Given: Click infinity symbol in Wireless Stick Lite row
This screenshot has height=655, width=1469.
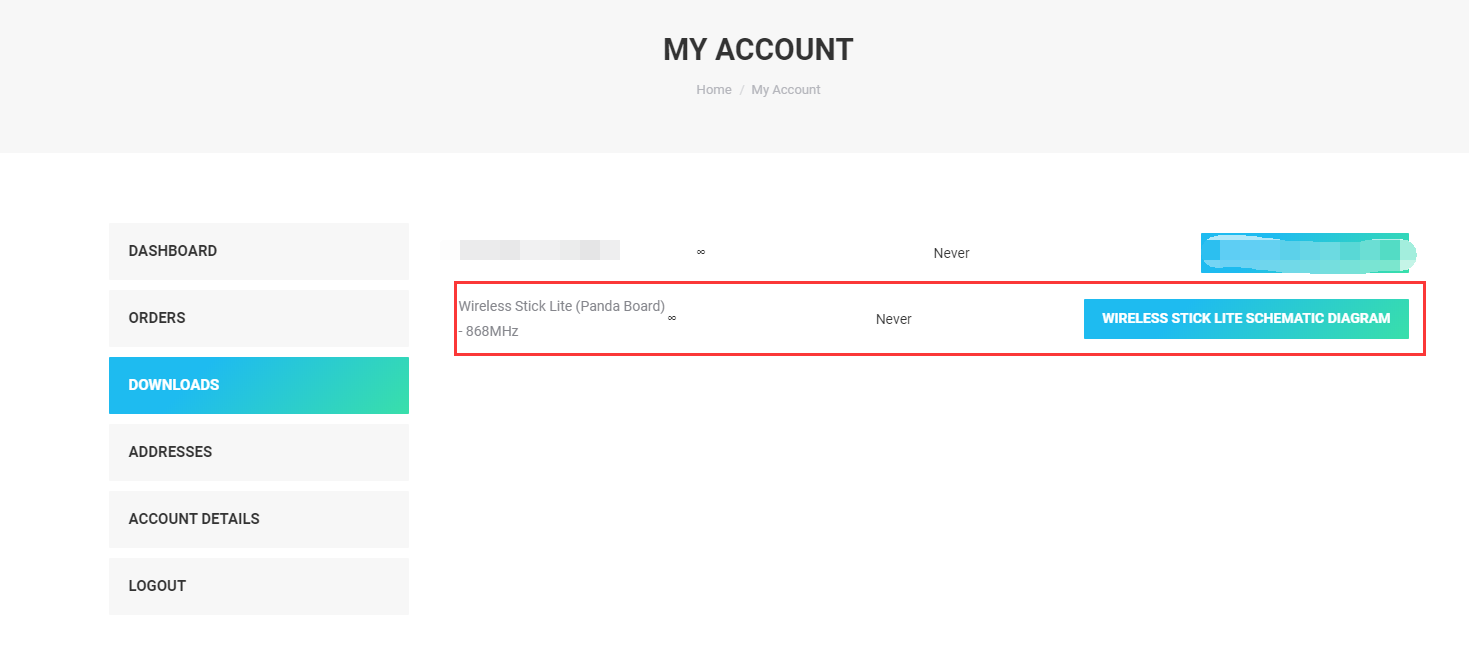Looking at the screenshot, I should tap(672, 318).
